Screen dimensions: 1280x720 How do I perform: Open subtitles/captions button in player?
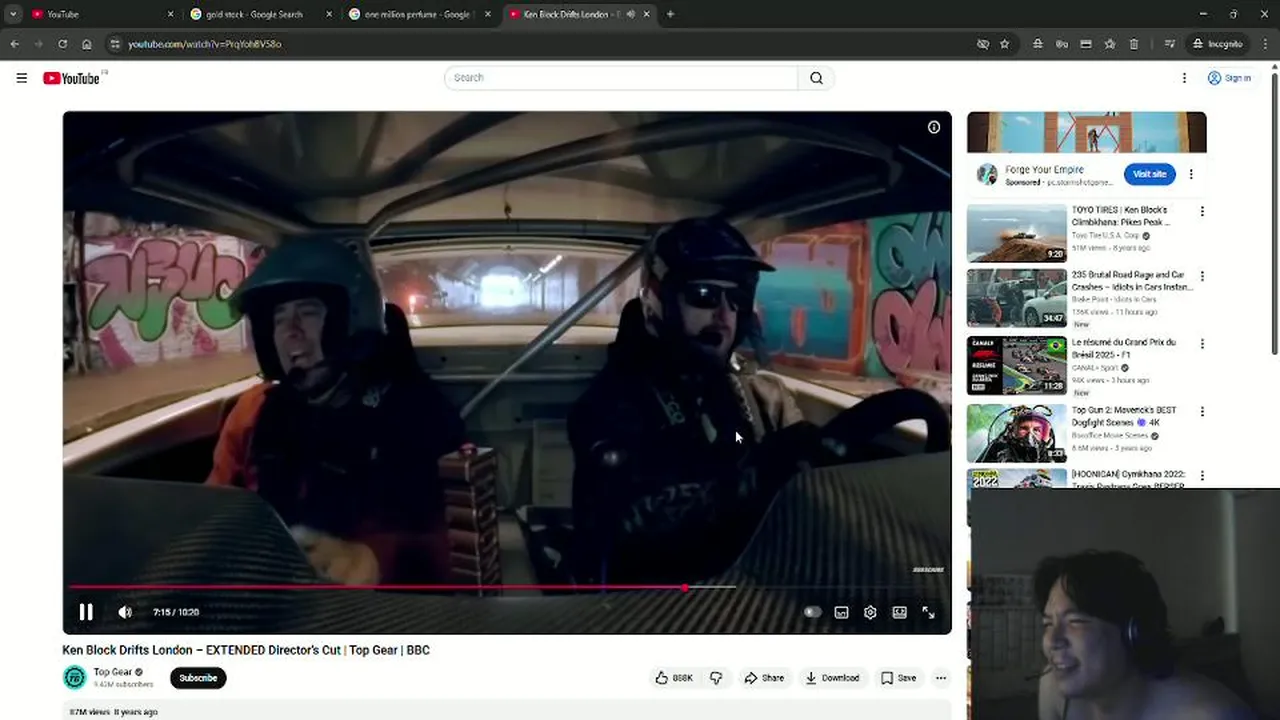point(841,612)
